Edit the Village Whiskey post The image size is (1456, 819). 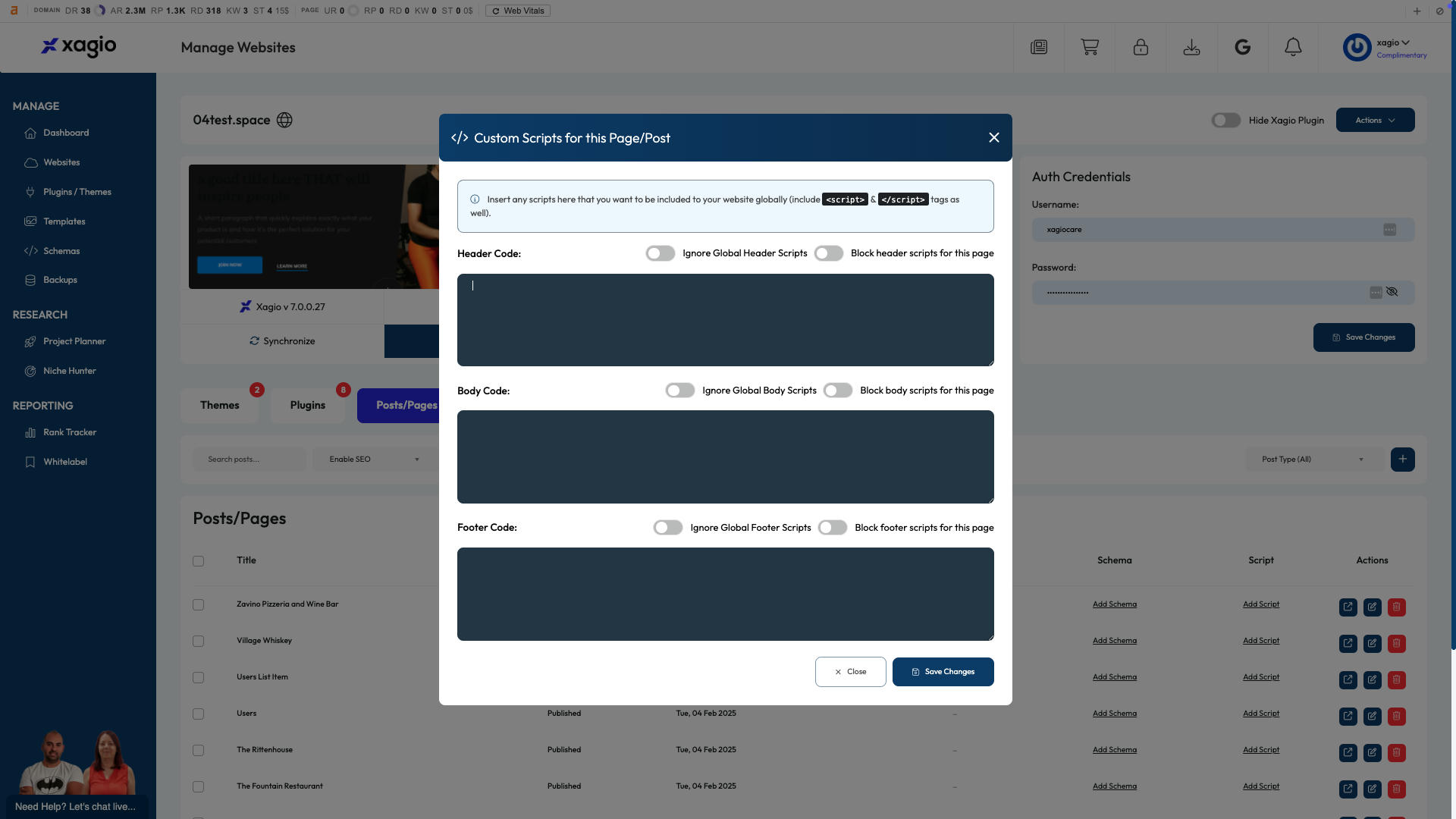pyautogui.click(x=1372, y=643)
